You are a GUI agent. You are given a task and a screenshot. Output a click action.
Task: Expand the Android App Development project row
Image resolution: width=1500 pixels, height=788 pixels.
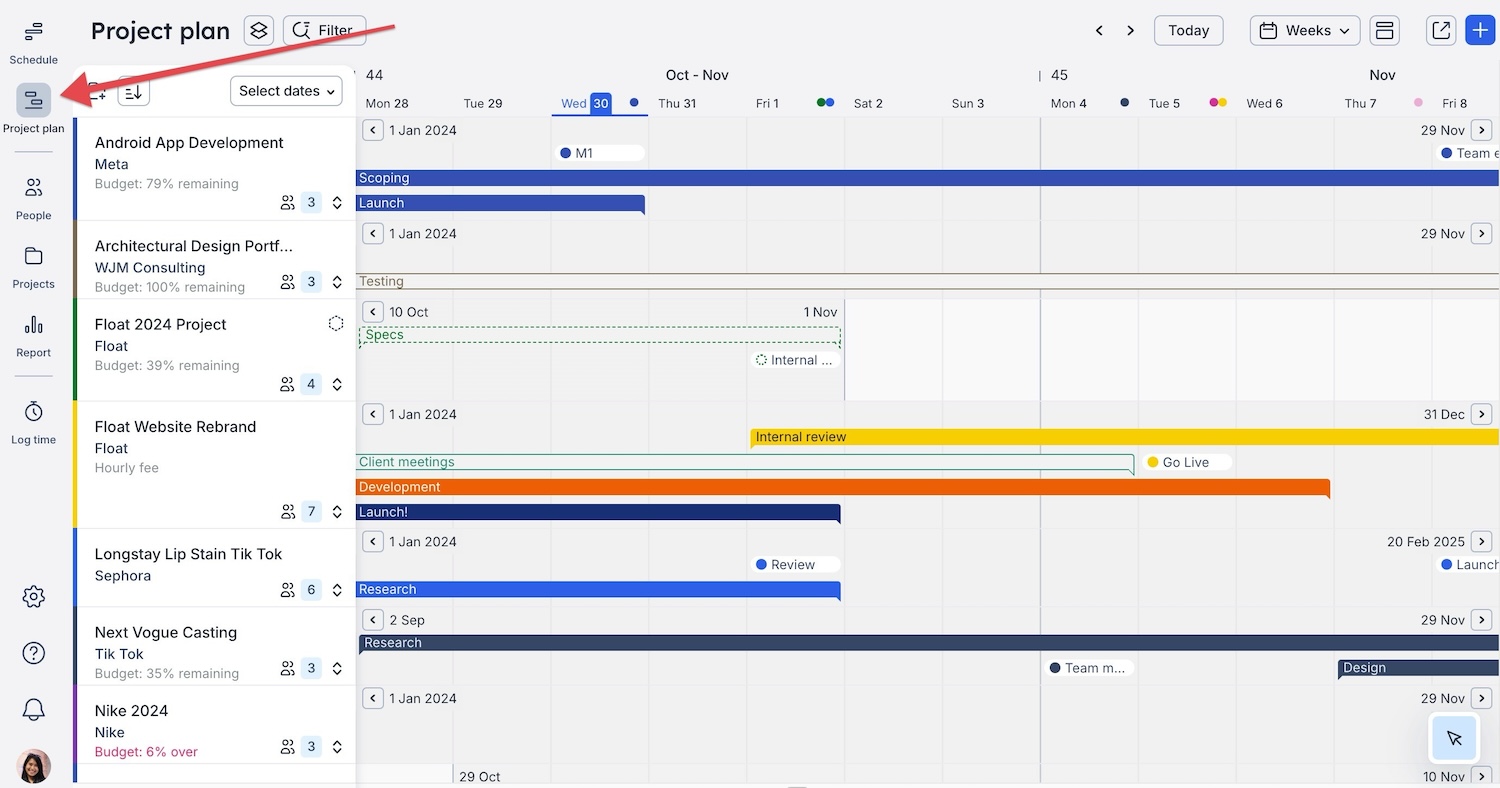pyautogui.click(x=337, y=203)
